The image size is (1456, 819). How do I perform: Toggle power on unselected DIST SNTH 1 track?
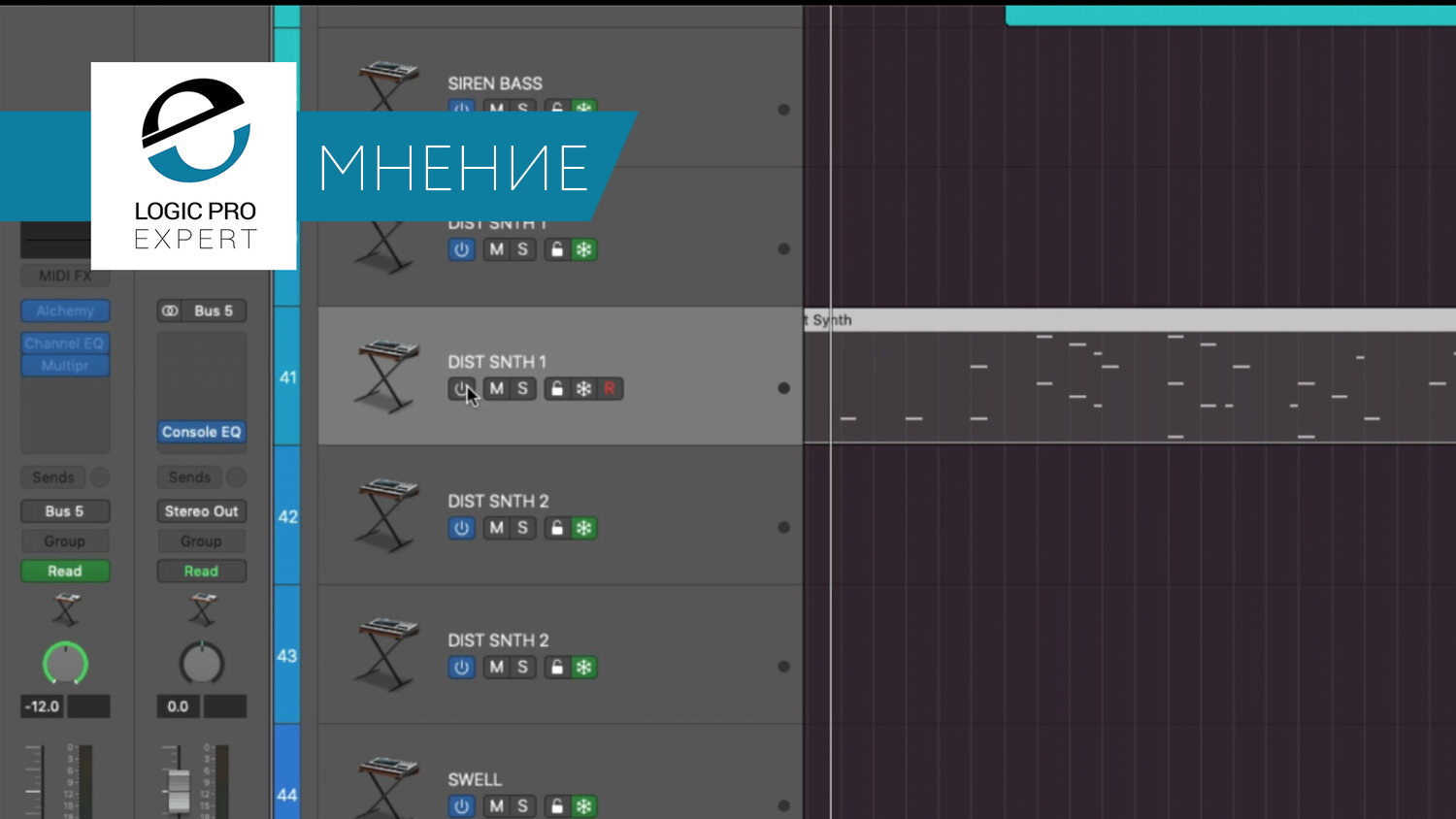461,249
